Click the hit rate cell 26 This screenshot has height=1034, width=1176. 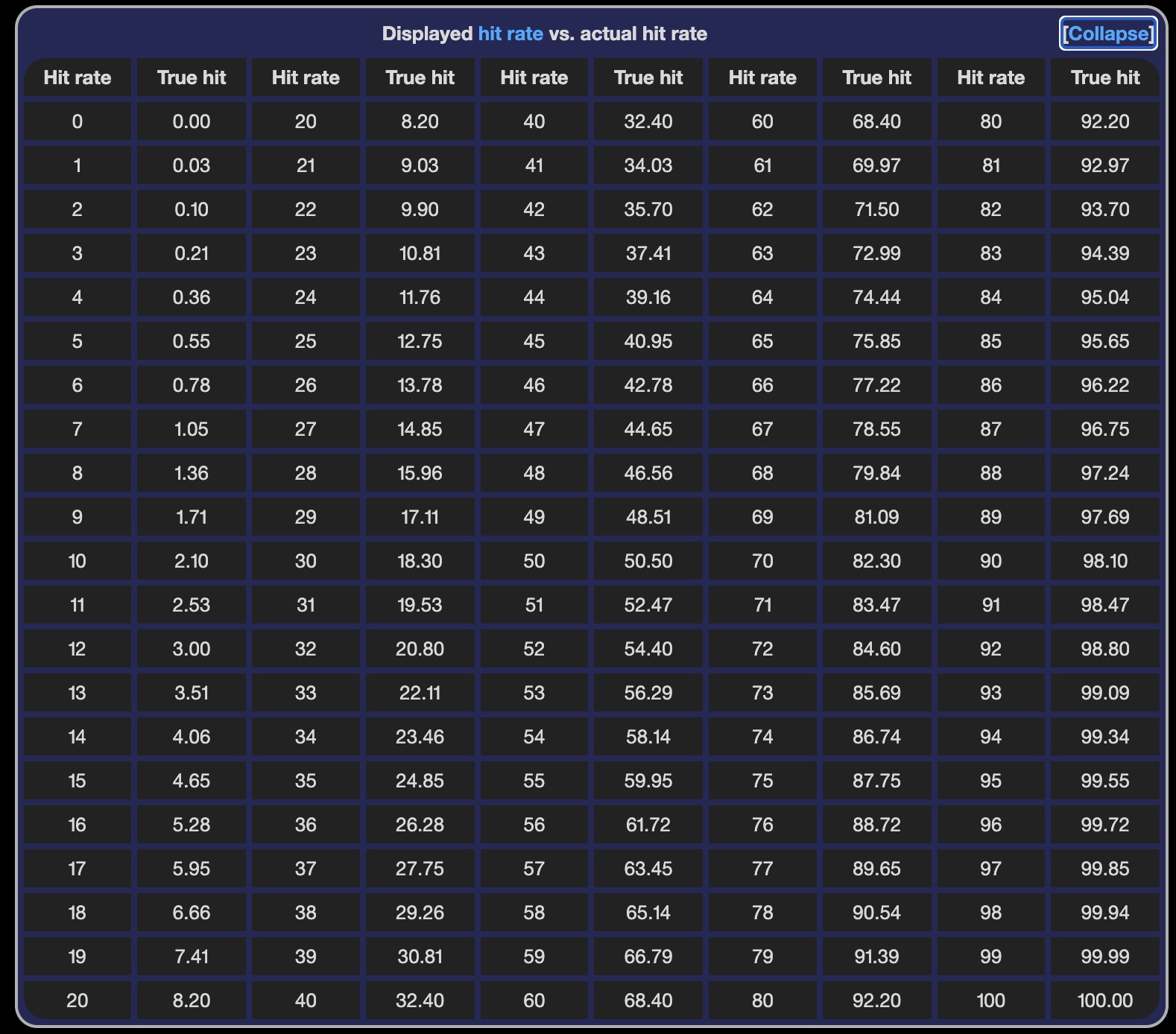tap(306, 385)
